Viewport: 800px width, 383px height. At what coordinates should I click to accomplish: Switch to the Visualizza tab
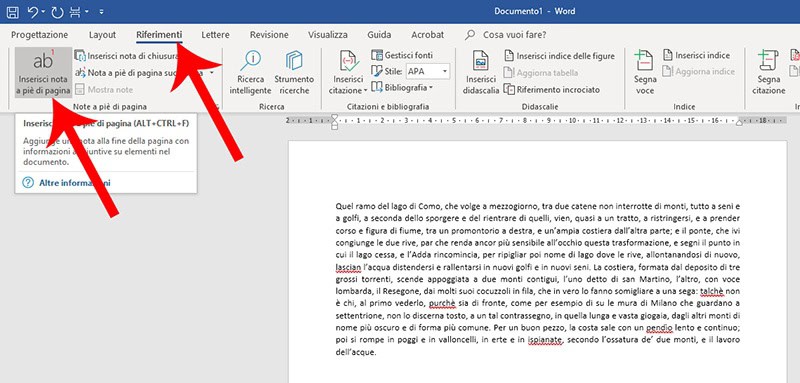tap(328, 35)
